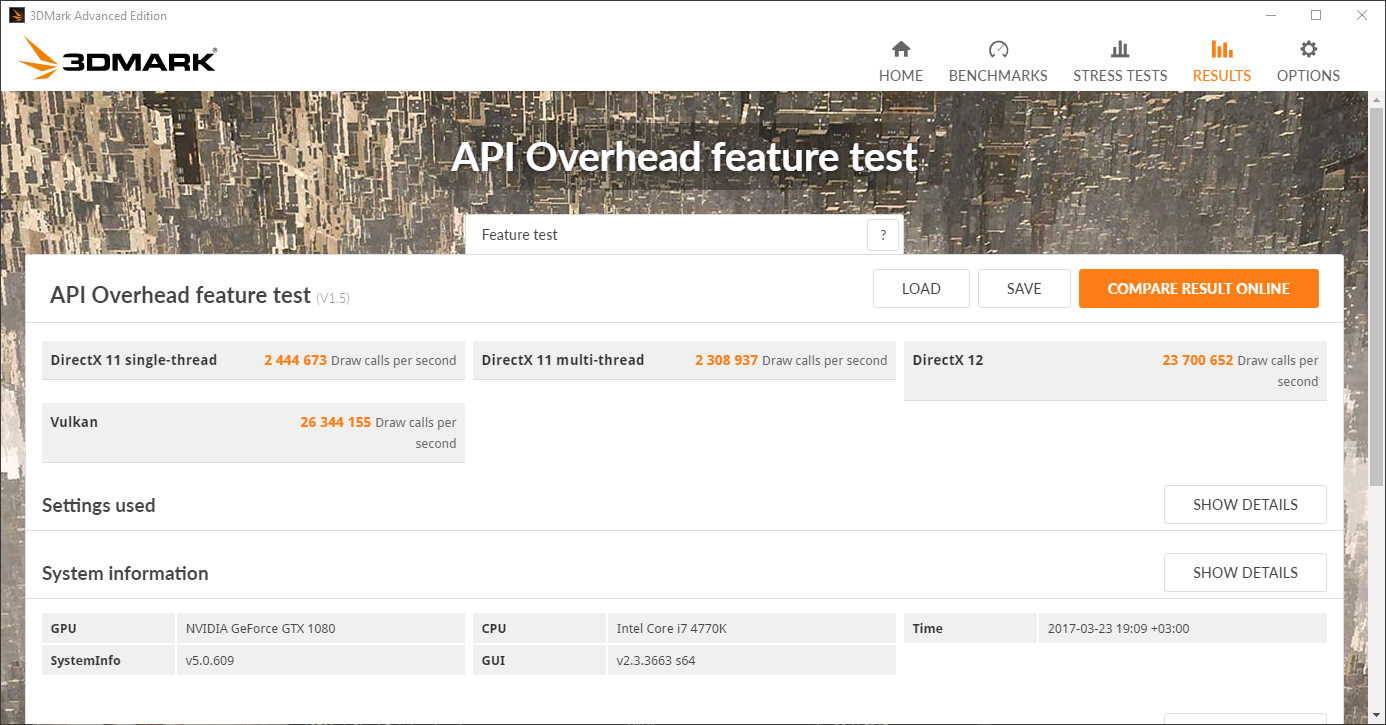1386x725 pixels.
Task: Click the large banner title API Overhead
Action: pos(684,157)
